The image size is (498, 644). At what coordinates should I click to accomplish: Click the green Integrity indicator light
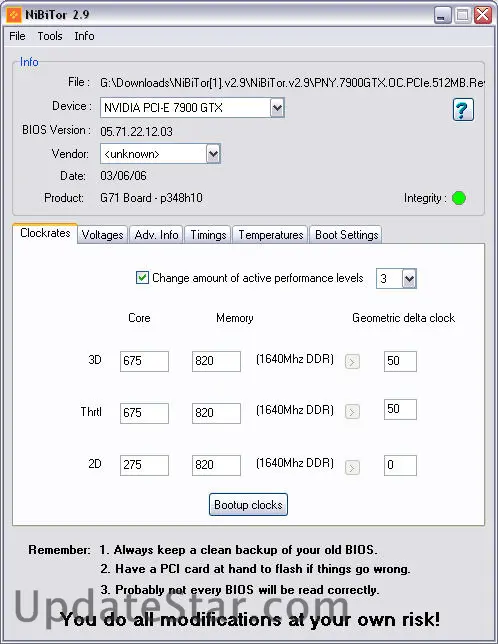pyautogui.click(x=459, y=198)
